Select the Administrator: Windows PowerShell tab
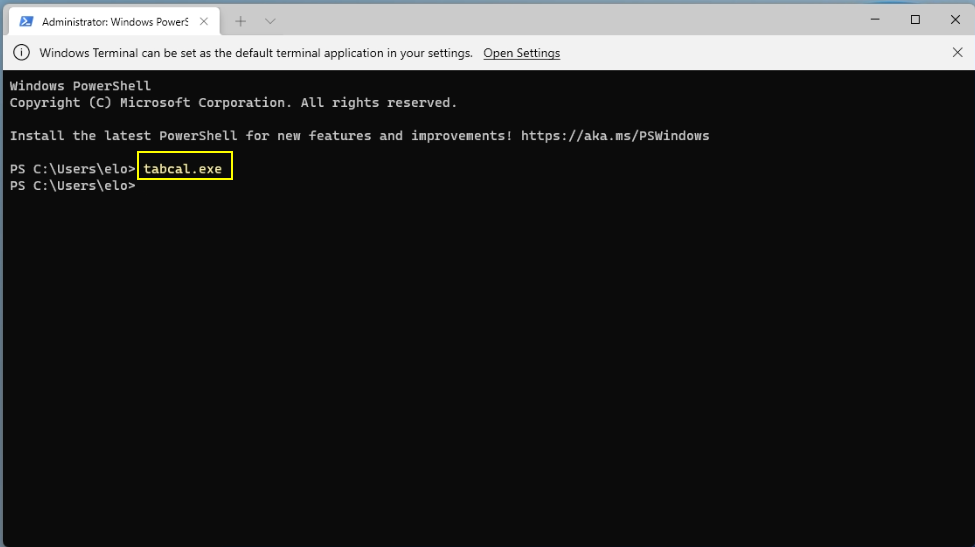 (x=114, y=22)
